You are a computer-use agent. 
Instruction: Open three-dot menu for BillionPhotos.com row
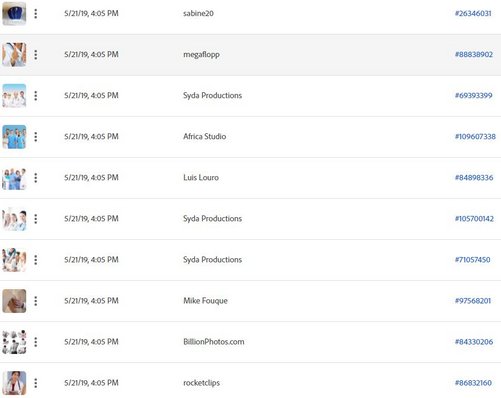tap(36, 342)
